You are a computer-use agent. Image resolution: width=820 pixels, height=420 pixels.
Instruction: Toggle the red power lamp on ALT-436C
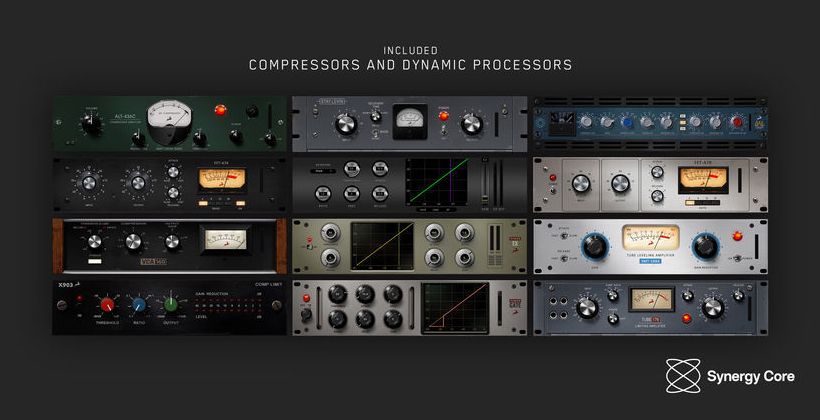click(x=220, y=110)
